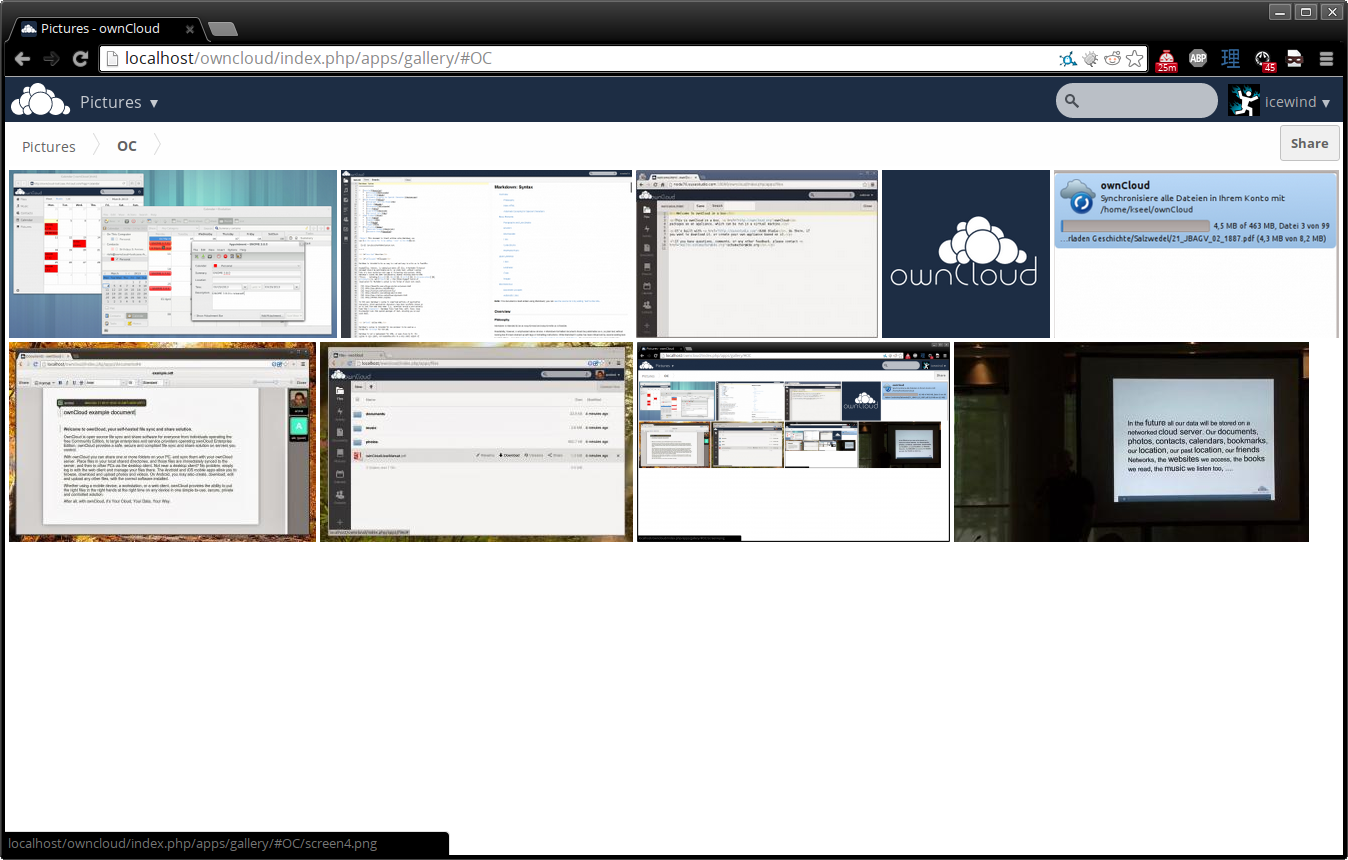The image size is (1348, 860).
Task: Click the blue network-share icon in the address bar
Action: click(x=1067, y=58)
